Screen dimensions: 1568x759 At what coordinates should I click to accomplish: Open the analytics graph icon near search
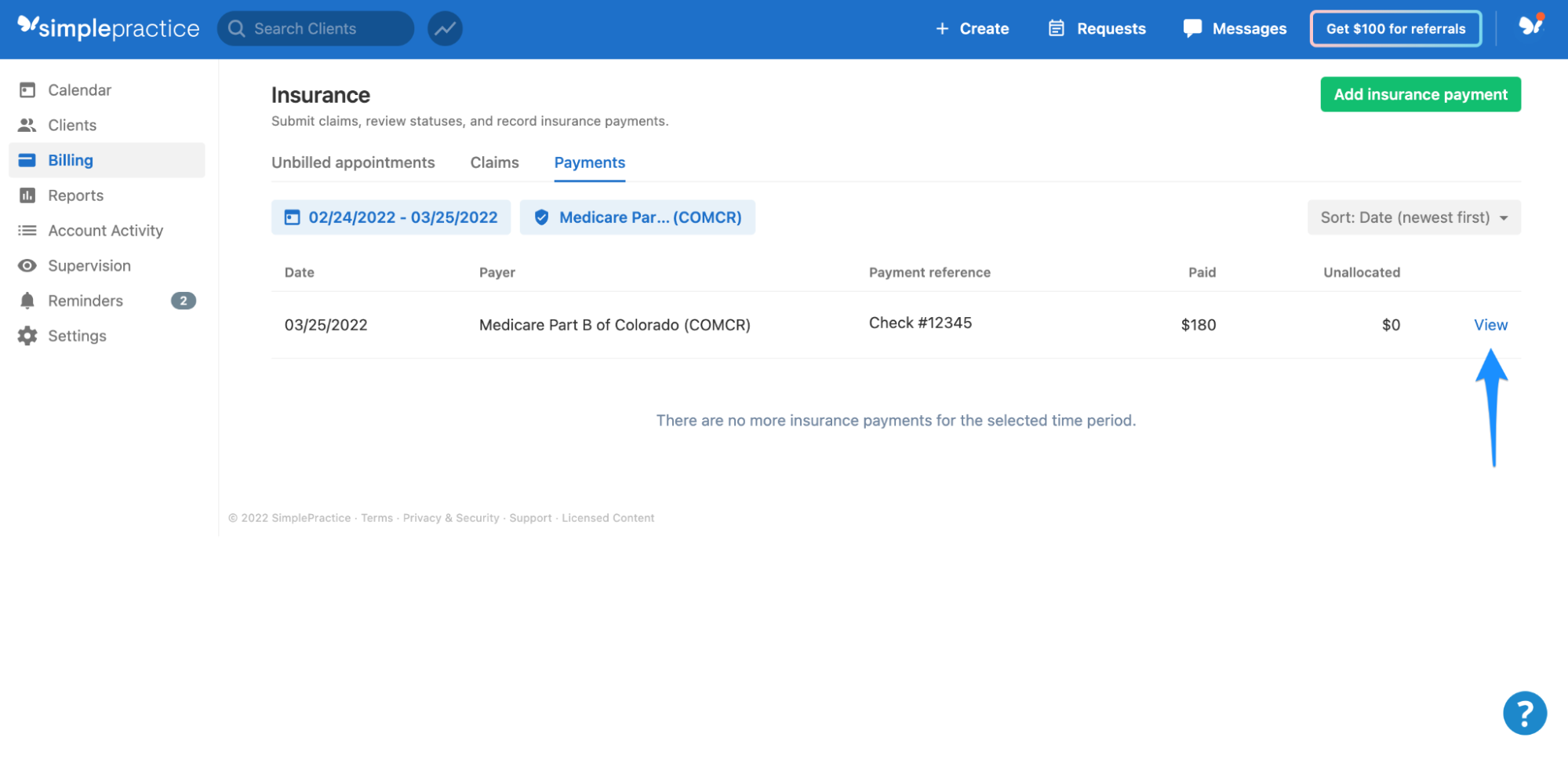tap(445, 27)
